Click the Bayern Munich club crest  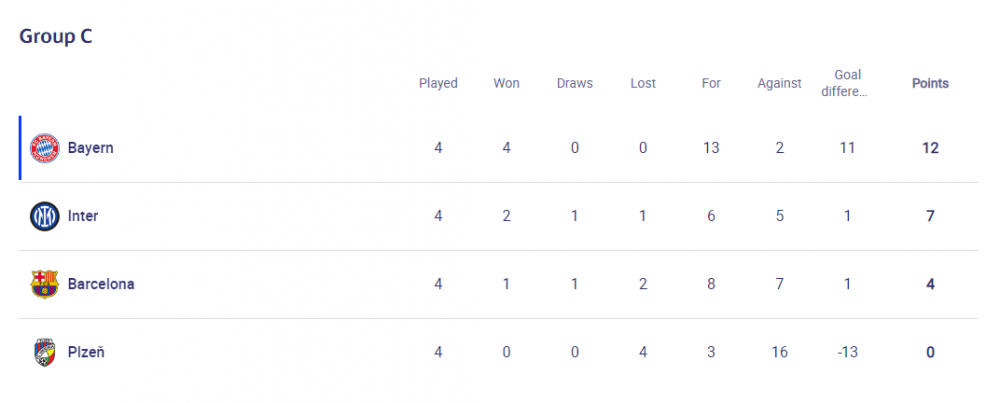coord(45,148)
